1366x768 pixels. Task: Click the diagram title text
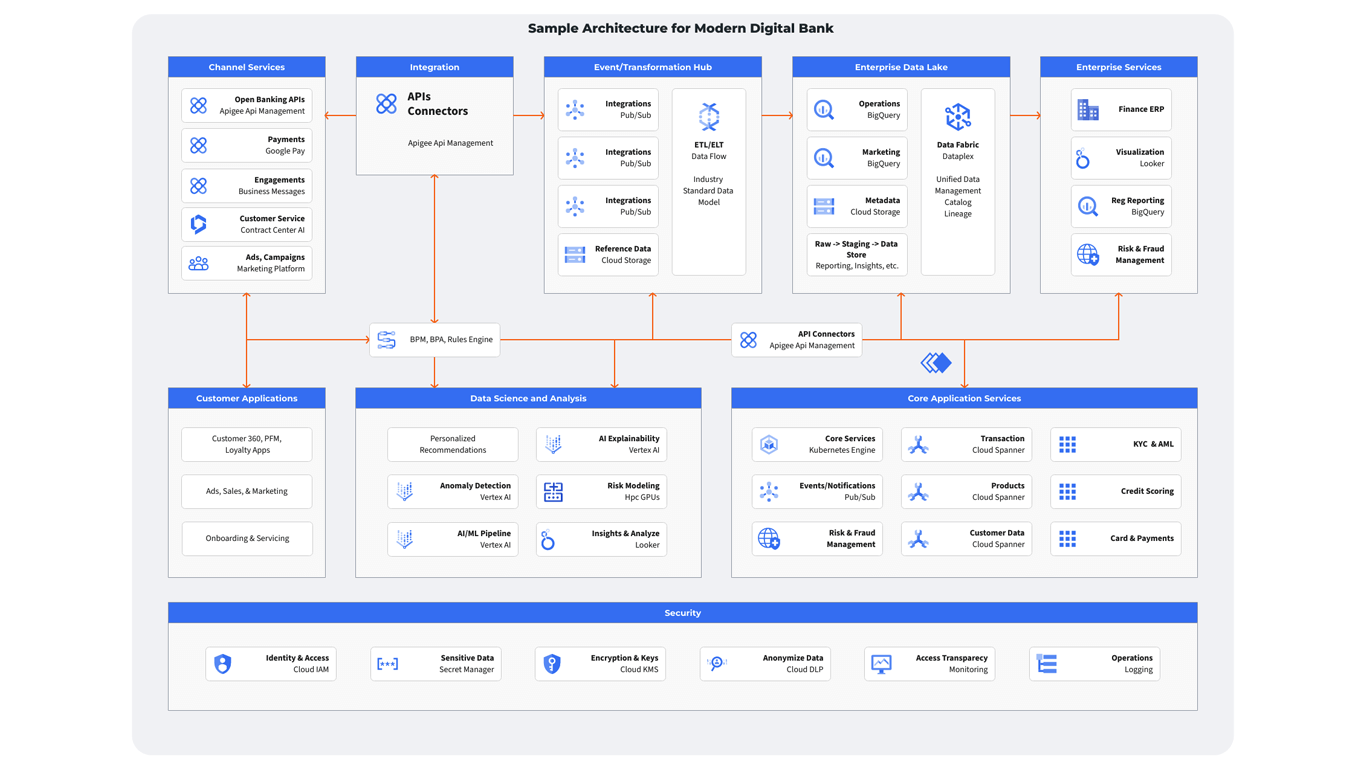pyautogui.click(x=680, y=28)
